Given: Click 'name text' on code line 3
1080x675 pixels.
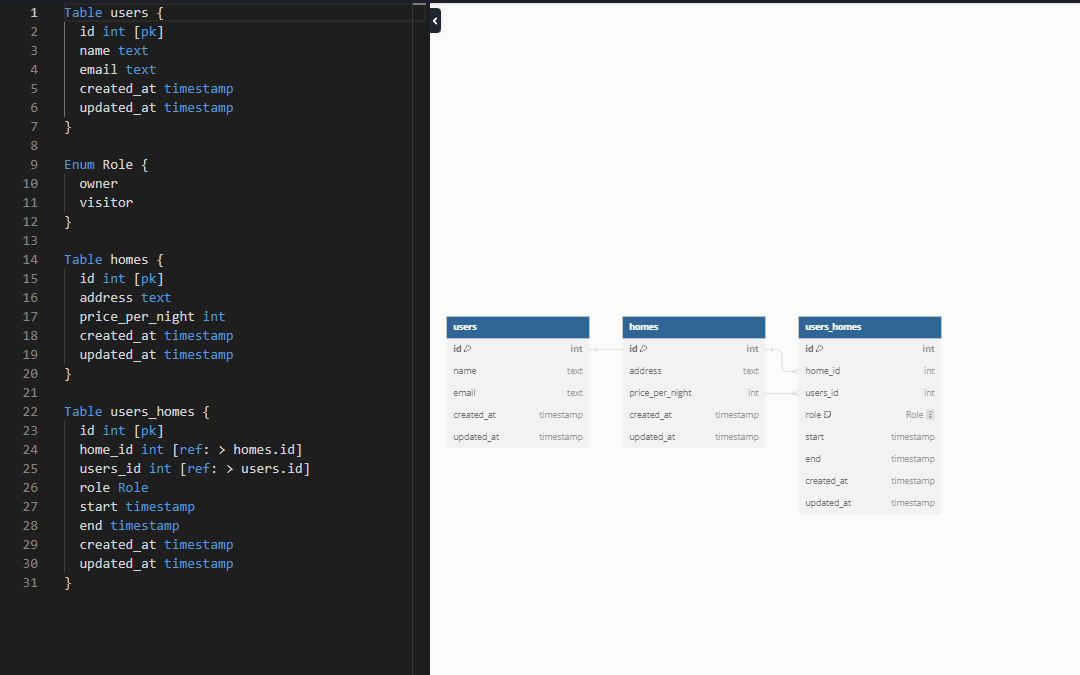Looking at the screenshot, I should [114, 51].
